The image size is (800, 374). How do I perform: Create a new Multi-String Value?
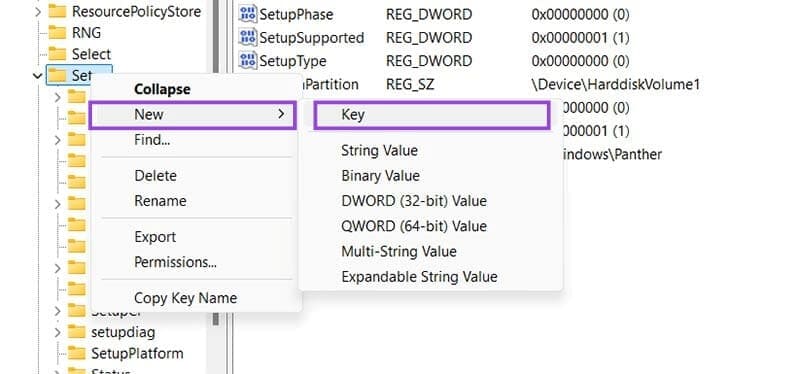click(398, 251)
